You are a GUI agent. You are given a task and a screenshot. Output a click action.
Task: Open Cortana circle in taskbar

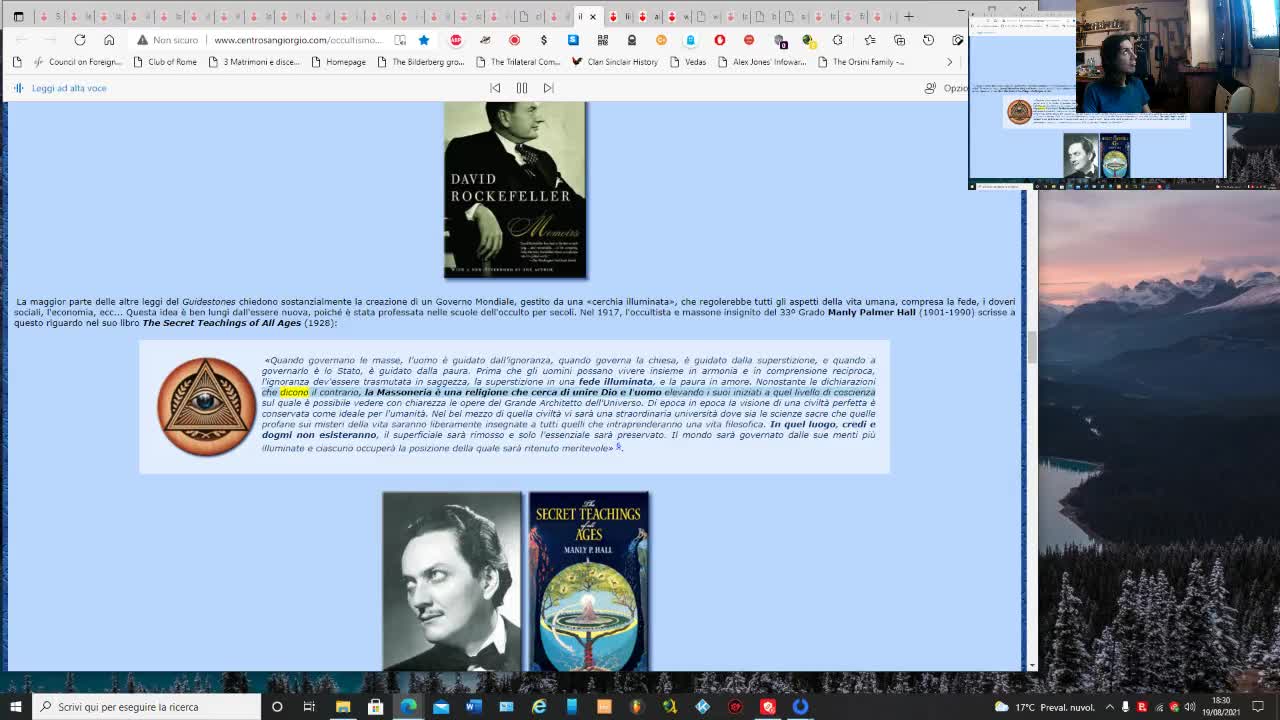(277, 707)
